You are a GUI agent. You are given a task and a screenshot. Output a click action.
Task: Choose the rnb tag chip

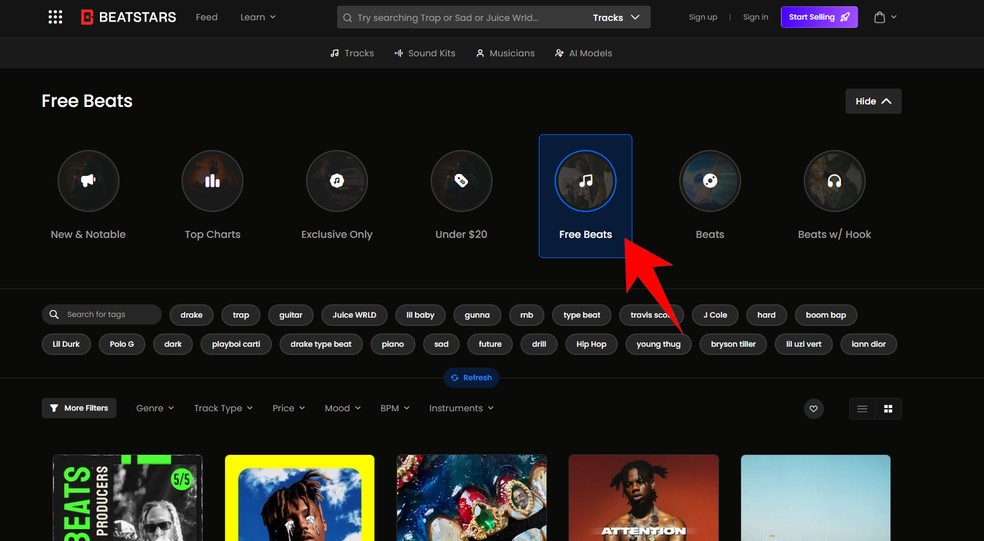click(527, 315)
